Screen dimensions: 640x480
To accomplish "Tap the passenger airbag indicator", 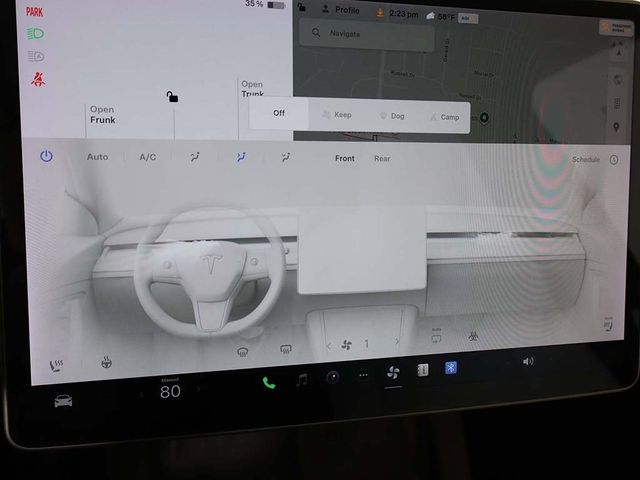I will [x=616, y=28].
